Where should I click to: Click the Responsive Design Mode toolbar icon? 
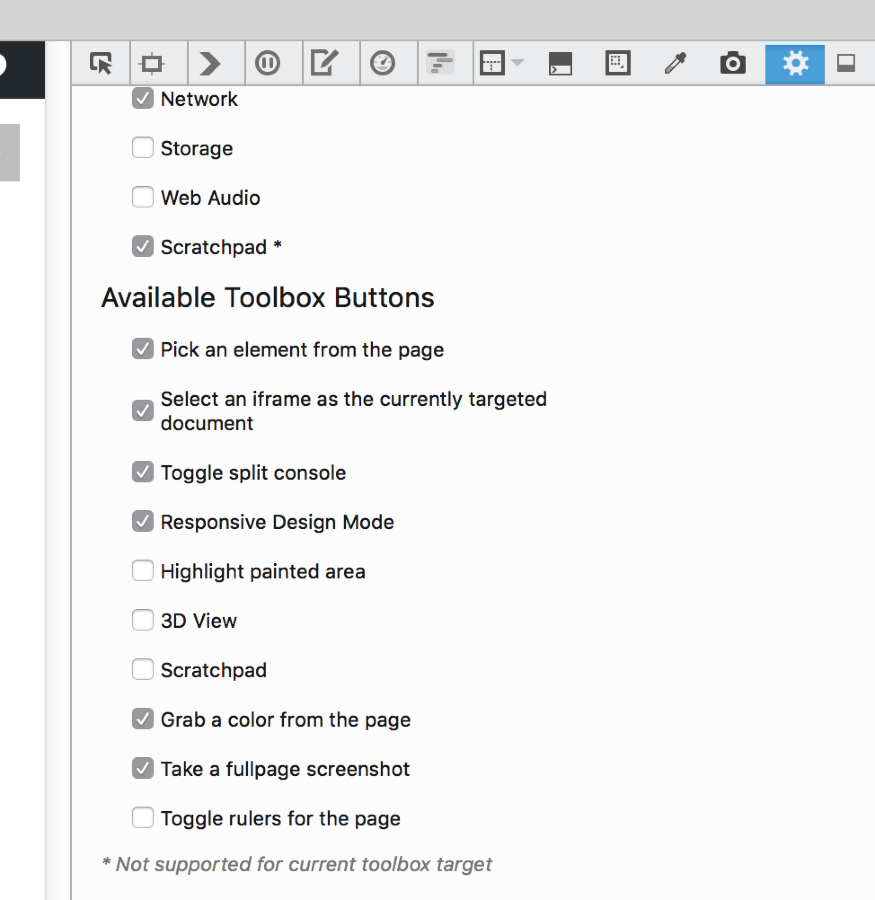coord(618,64)
